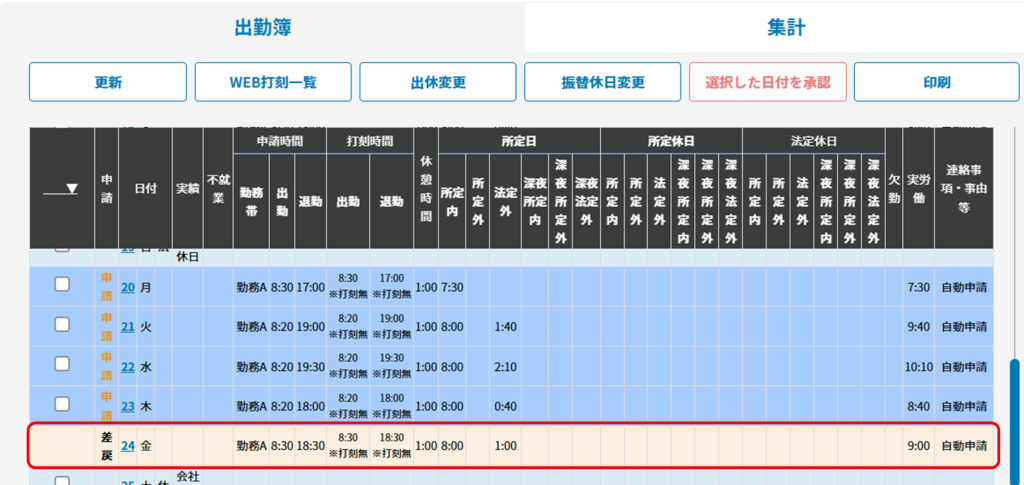The image size is (1024, 485).
Task: Open date link 21 in the table
Action: coord(128,327)
